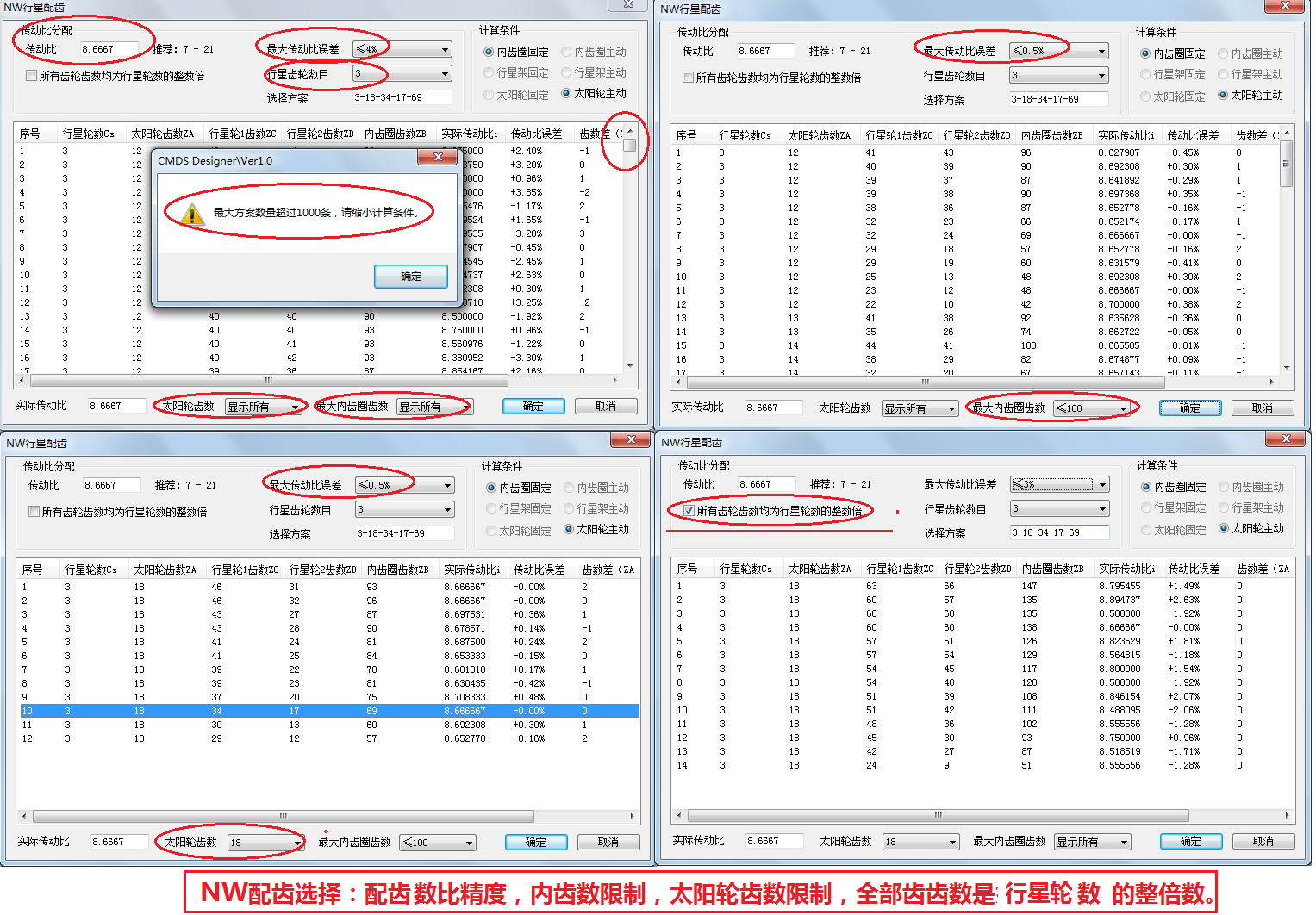1316x915 pixels.
Task: Select 内齿圈固定 radio in top-left window
Action: pyautogui.click(x=489, y=52)
